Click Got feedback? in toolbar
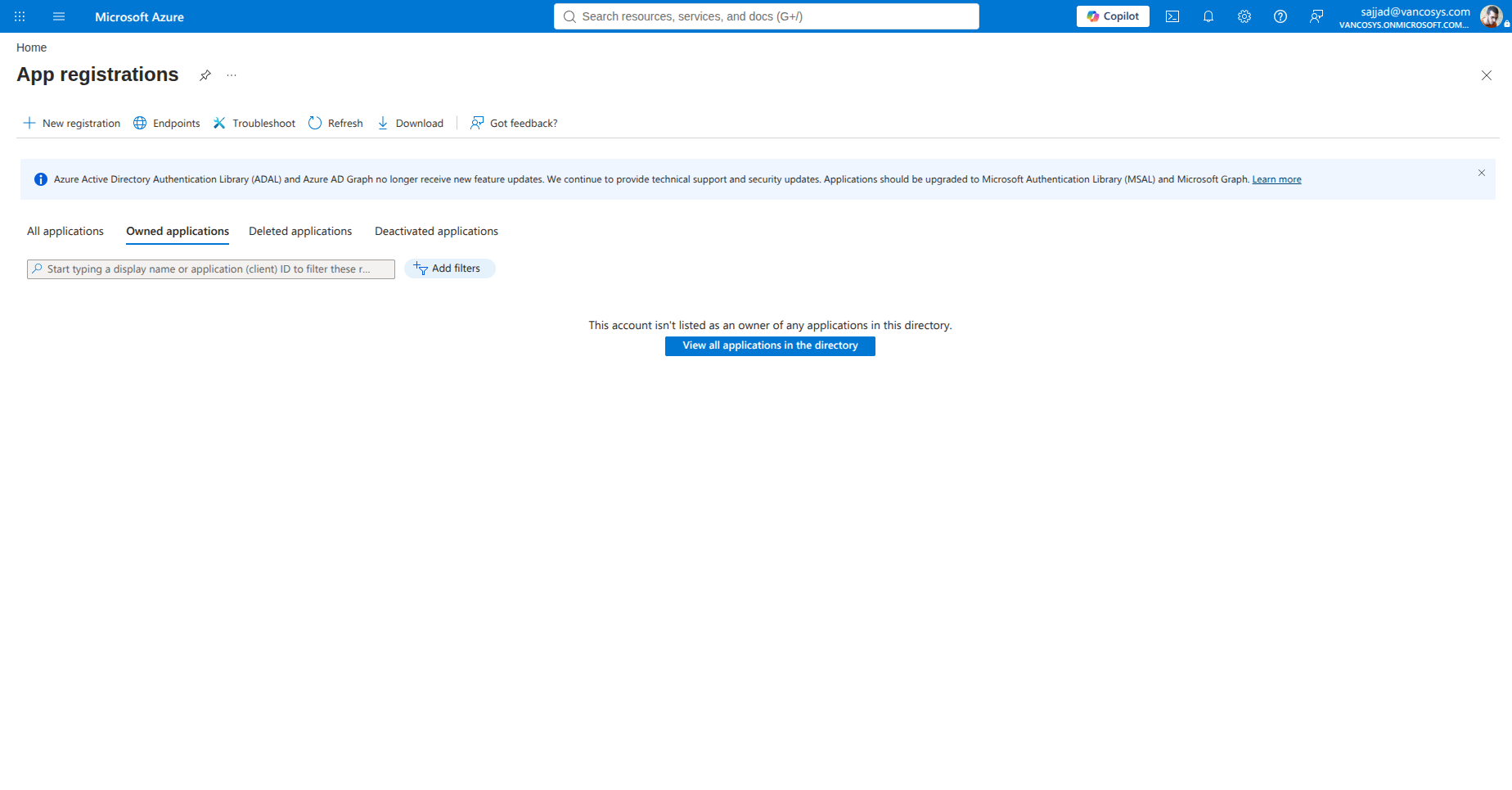 pos(514,123)
